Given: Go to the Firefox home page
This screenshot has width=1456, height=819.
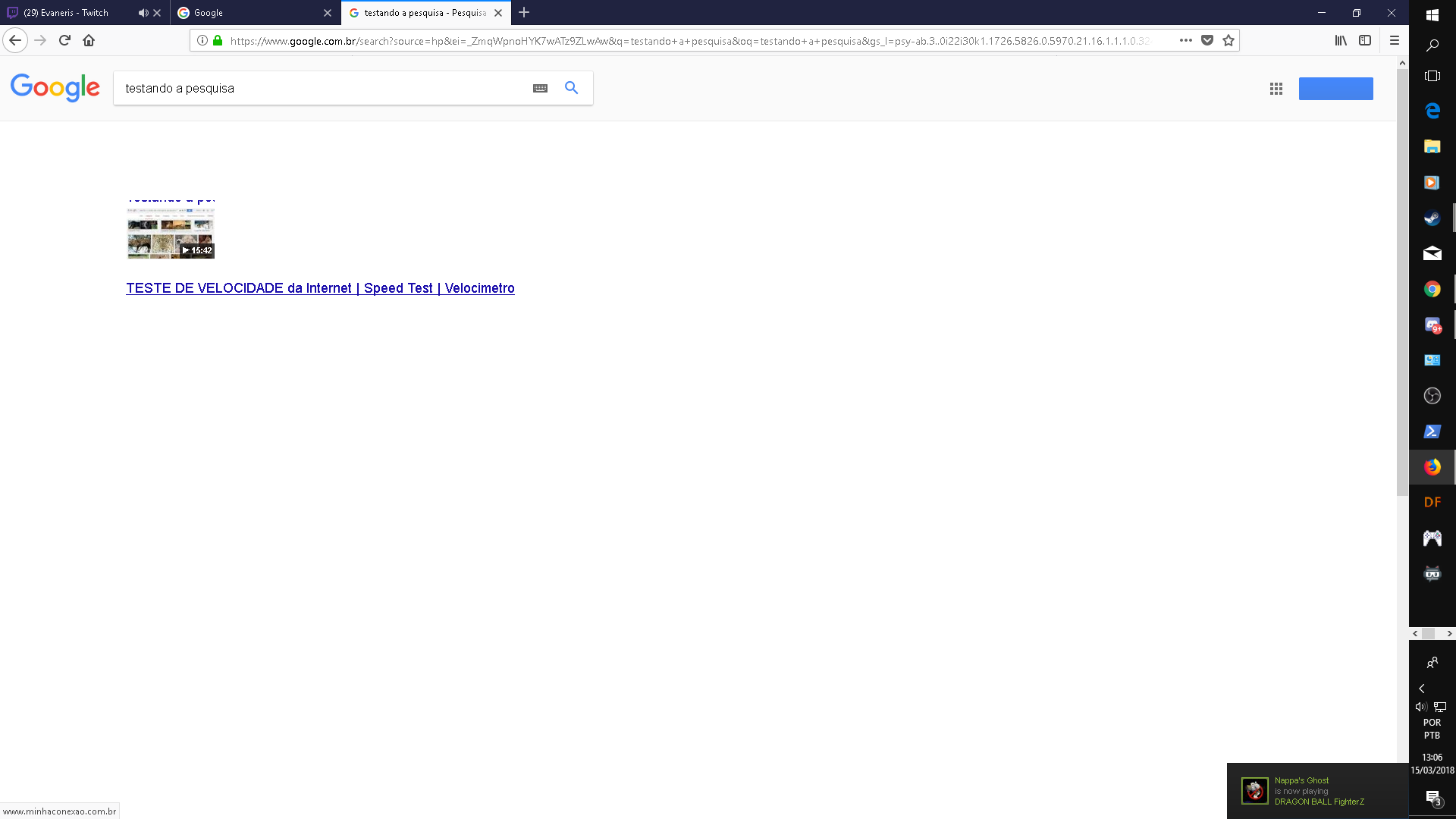Looking at the screenshot, I should pyautogui.click(x=89, y=40).
